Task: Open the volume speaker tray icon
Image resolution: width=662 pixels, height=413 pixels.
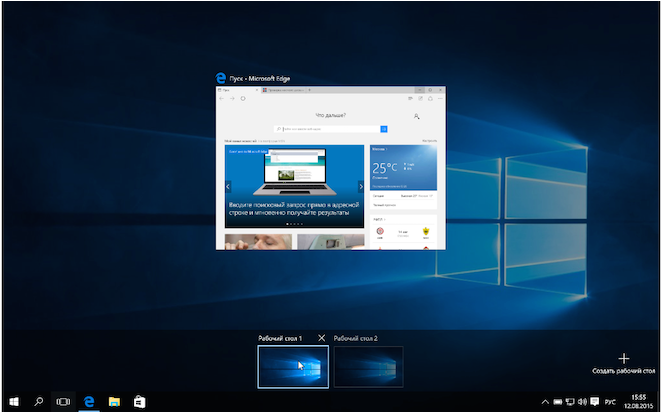Action: [582, 402]
